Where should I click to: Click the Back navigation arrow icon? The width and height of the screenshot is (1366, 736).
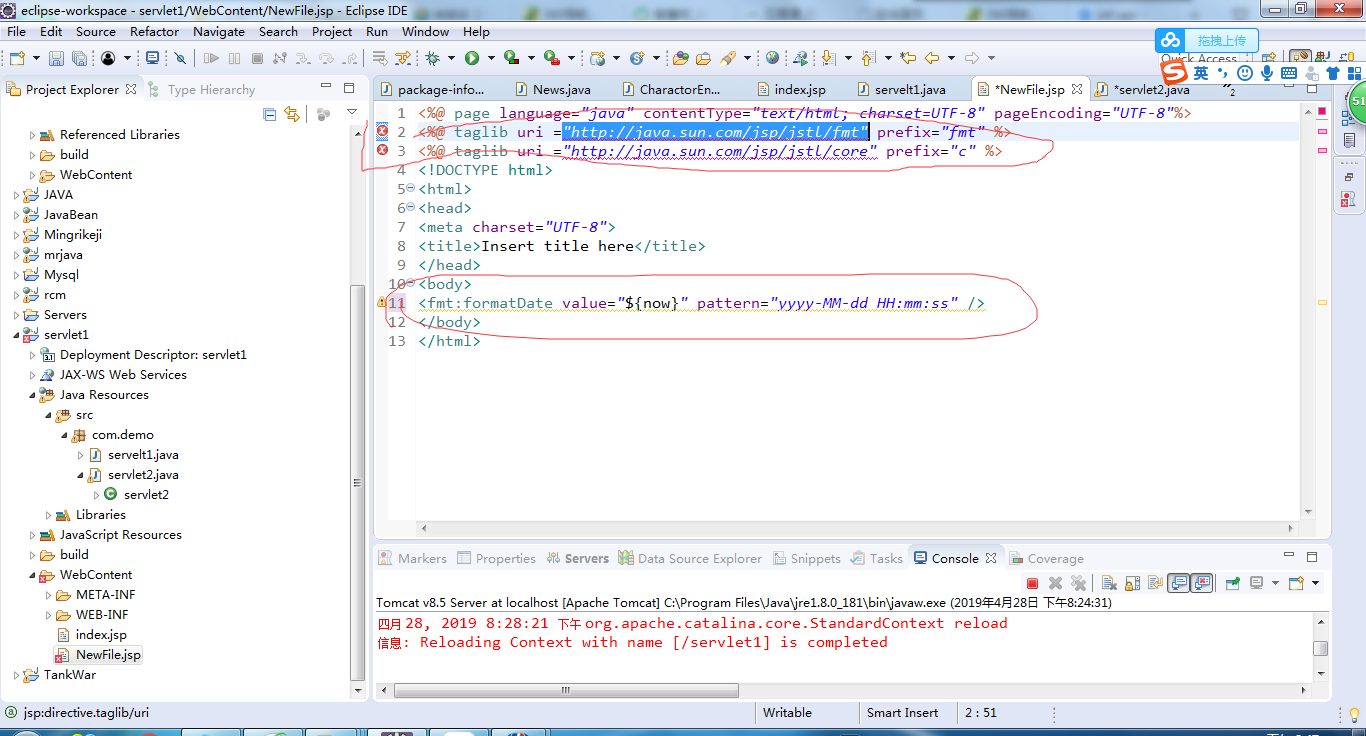pos(931,58)
